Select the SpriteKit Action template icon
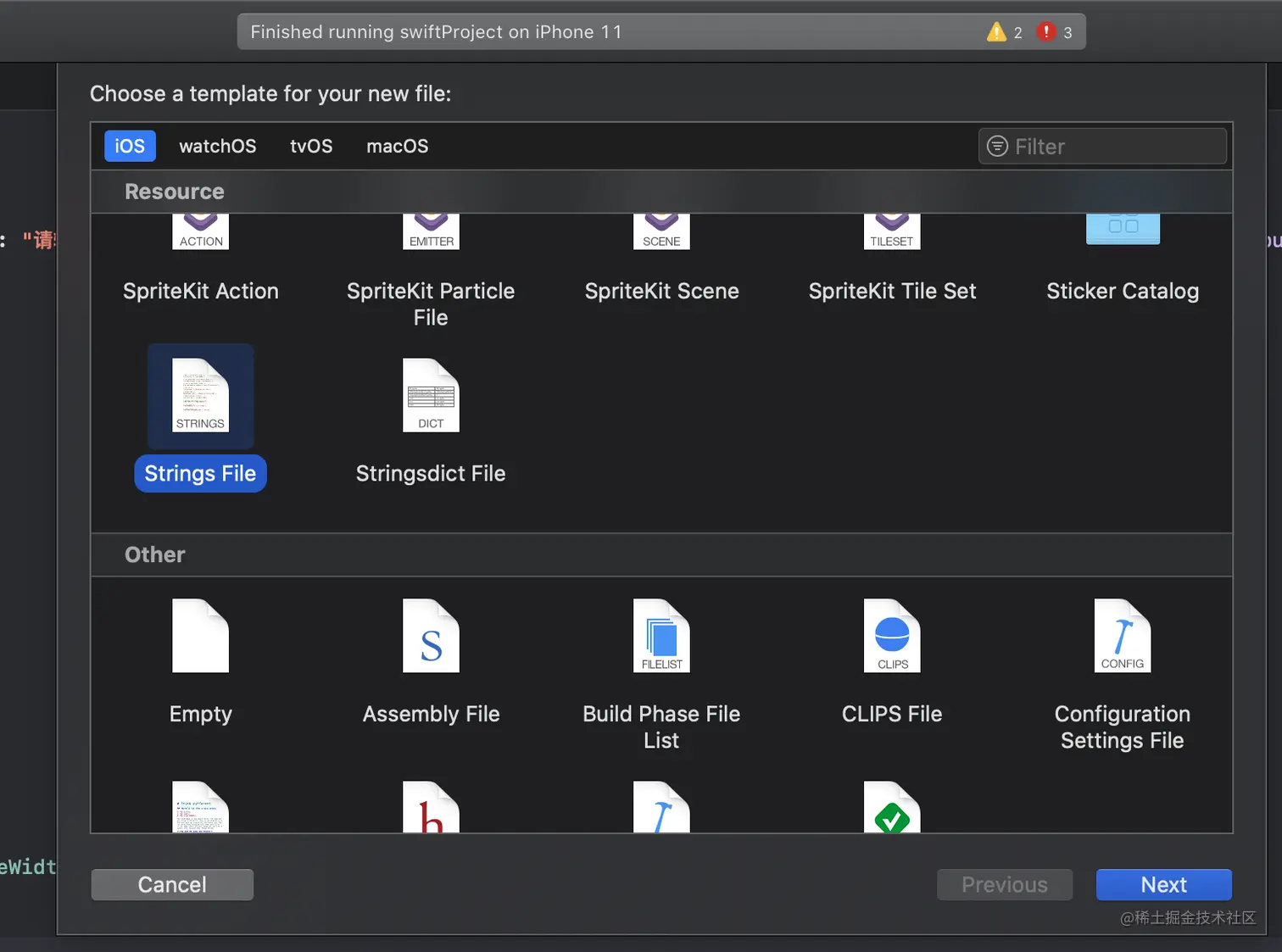 coord(201,231)
